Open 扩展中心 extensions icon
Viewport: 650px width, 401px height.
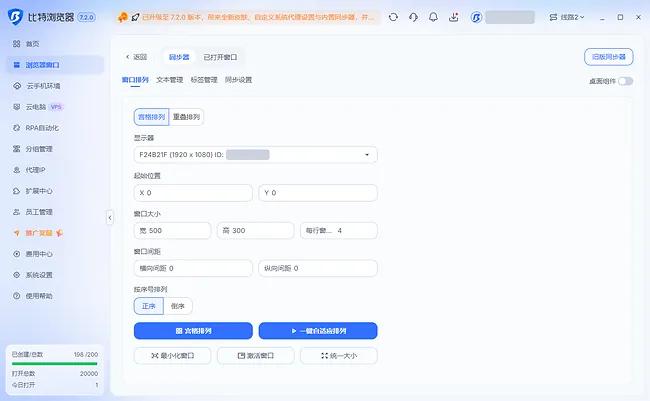pyautogui.click(x=17, y=191)
